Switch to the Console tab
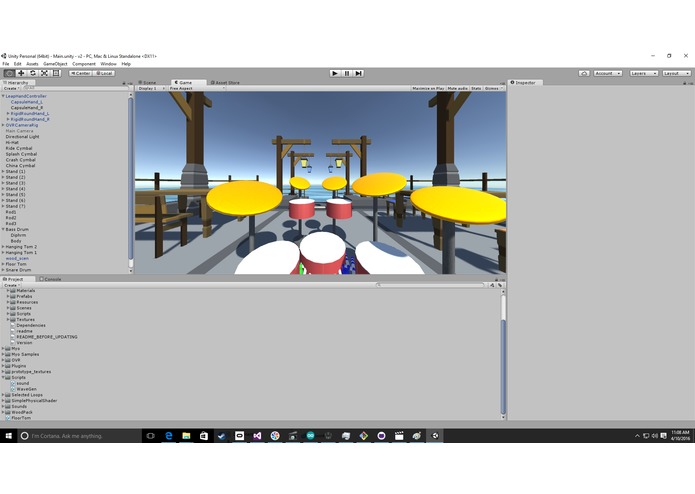 point(51,280)
